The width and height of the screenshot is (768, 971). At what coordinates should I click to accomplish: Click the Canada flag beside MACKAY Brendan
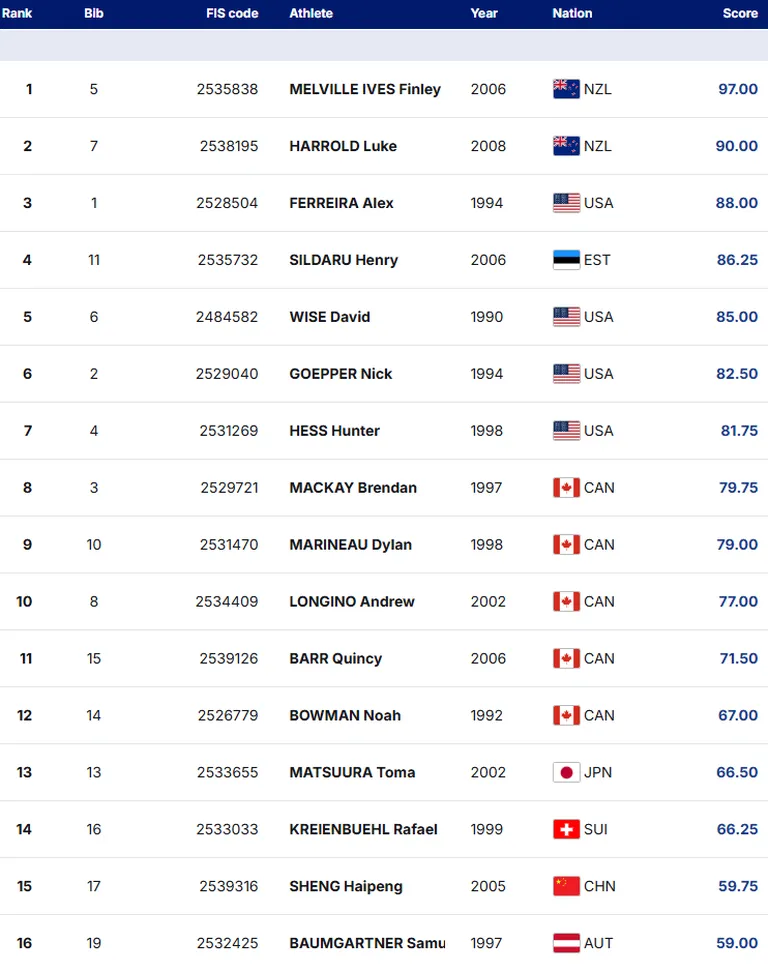[x=566, y=488]
